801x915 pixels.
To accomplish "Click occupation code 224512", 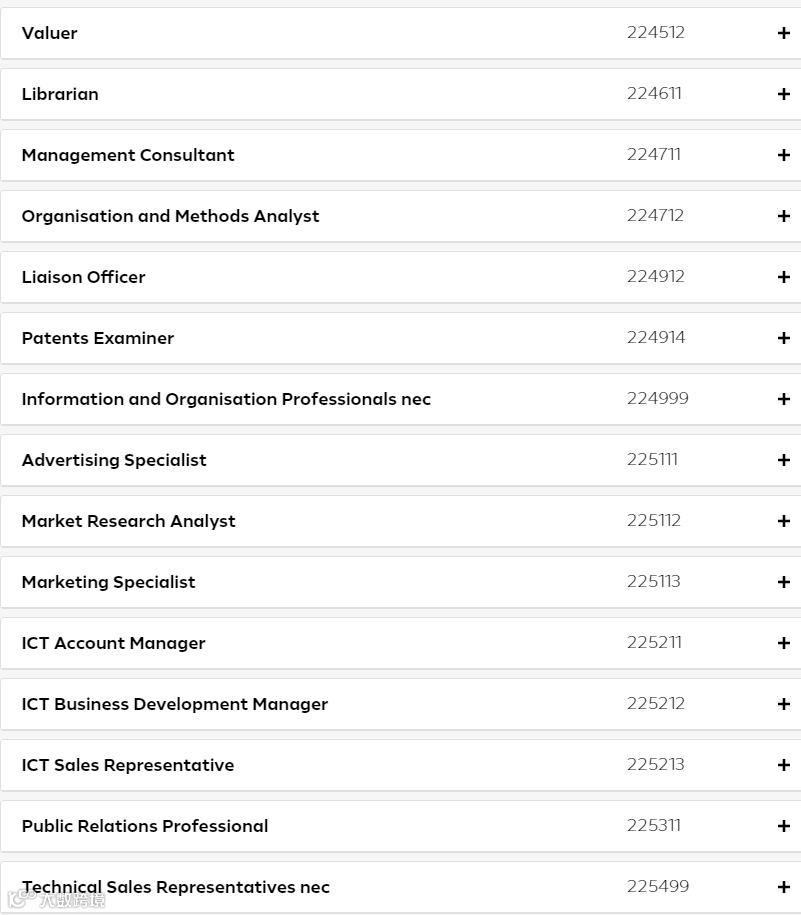I will click(x=656, y=32).
